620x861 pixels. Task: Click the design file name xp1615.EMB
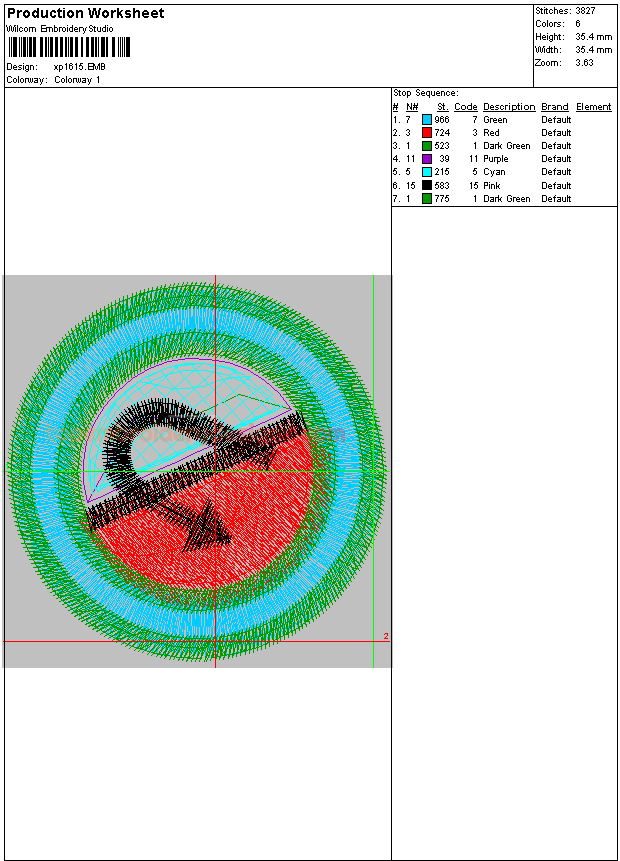[80, 67]
